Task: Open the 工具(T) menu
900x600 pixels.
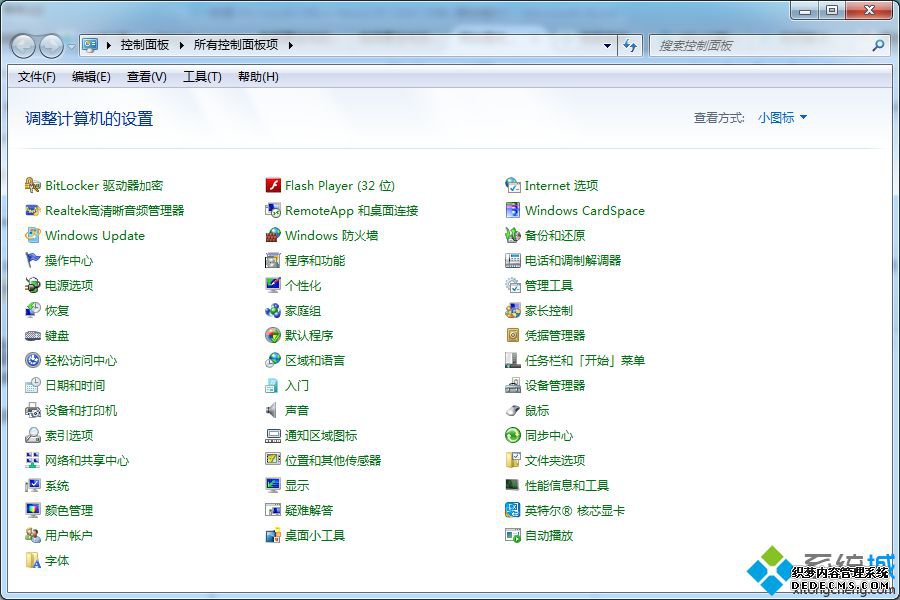Action: click(x=202, y=77)
